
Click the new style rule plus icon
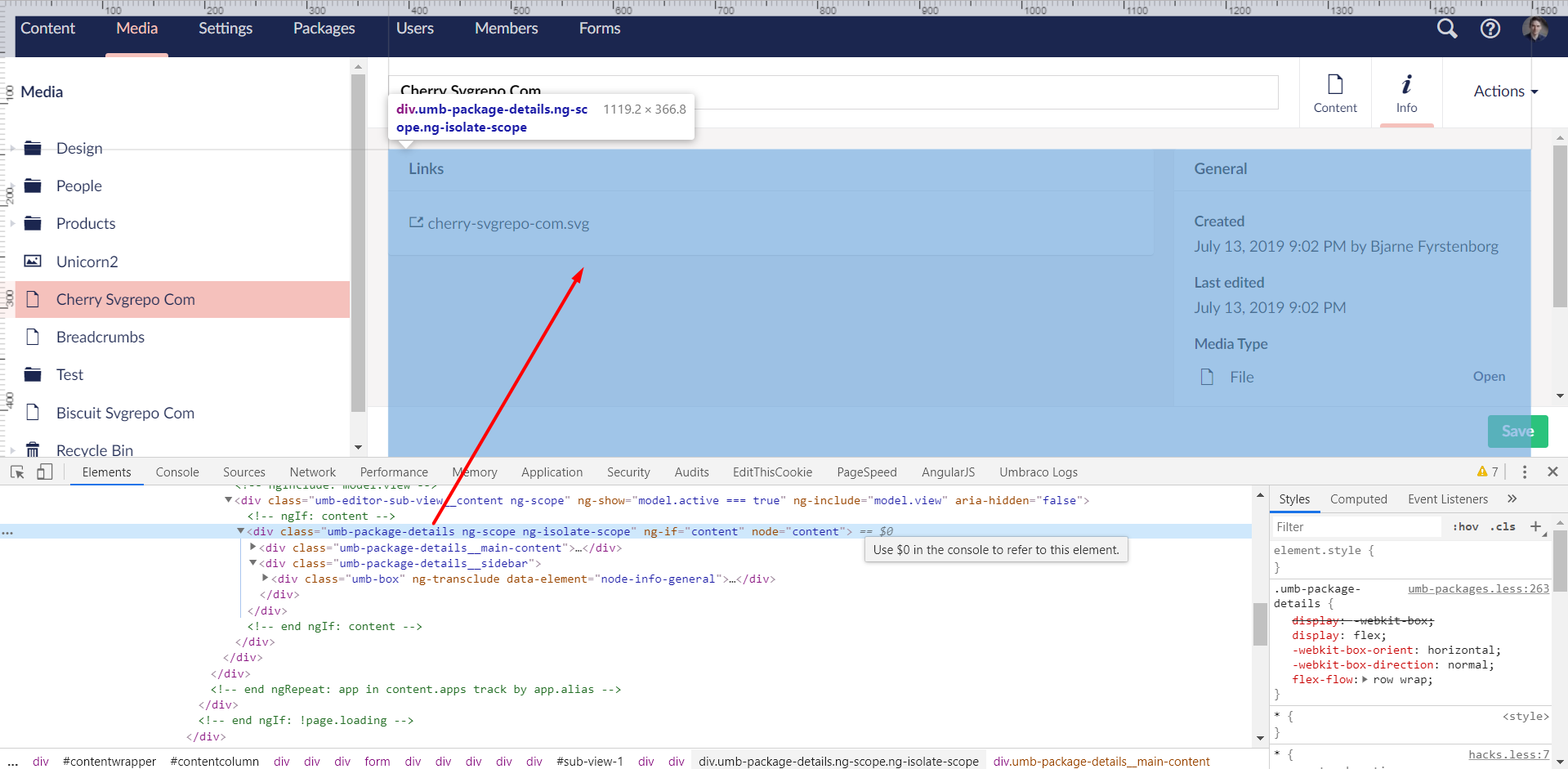tap(1537, 527)
